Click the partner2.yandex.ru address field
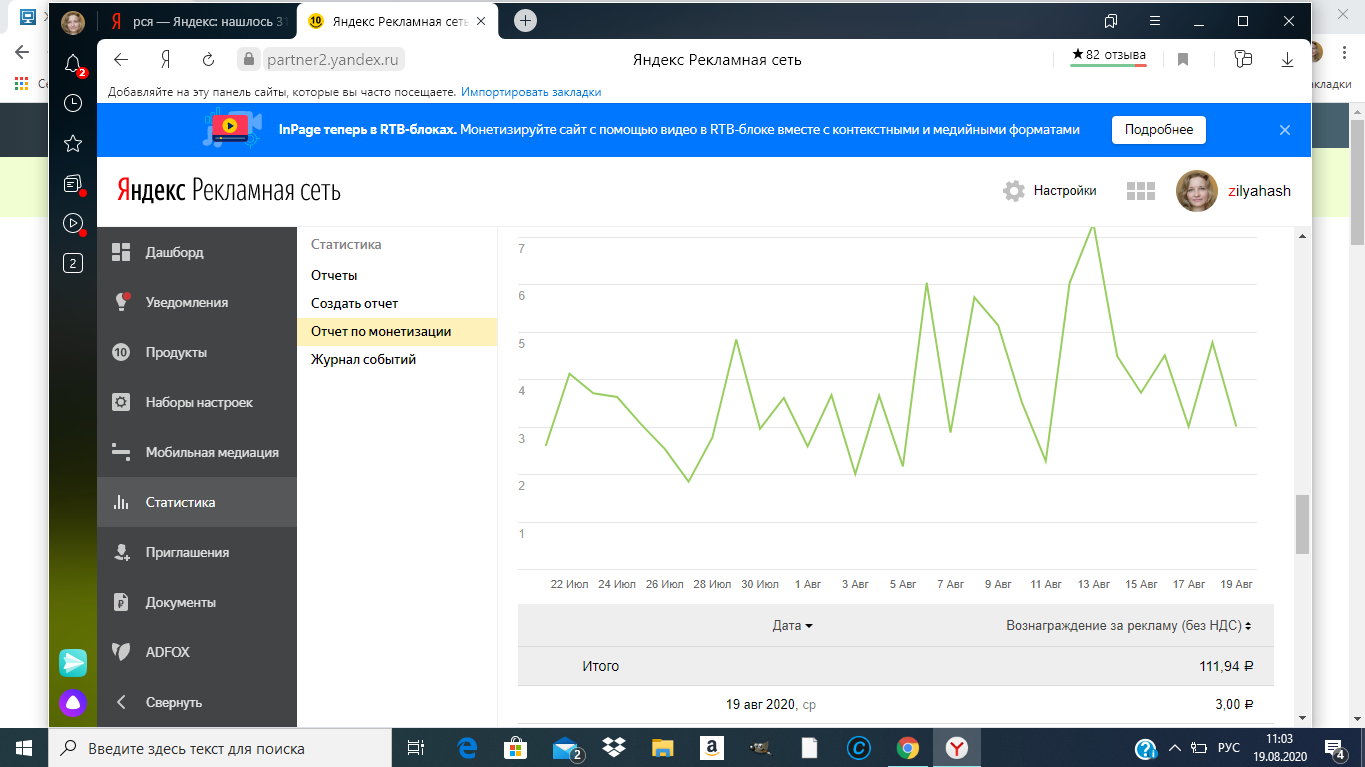The width and height of the screenshot is (1365, 767). [x=332, y=60]
